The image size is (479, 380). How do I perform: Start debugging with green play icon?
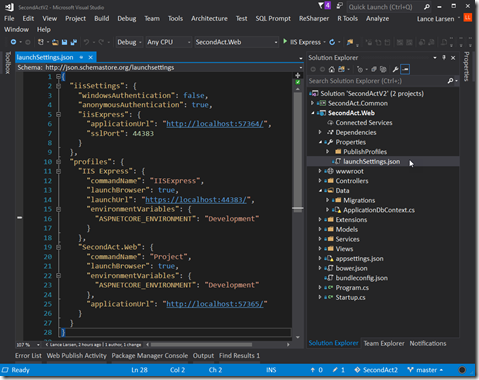click(x=285, y=41)
